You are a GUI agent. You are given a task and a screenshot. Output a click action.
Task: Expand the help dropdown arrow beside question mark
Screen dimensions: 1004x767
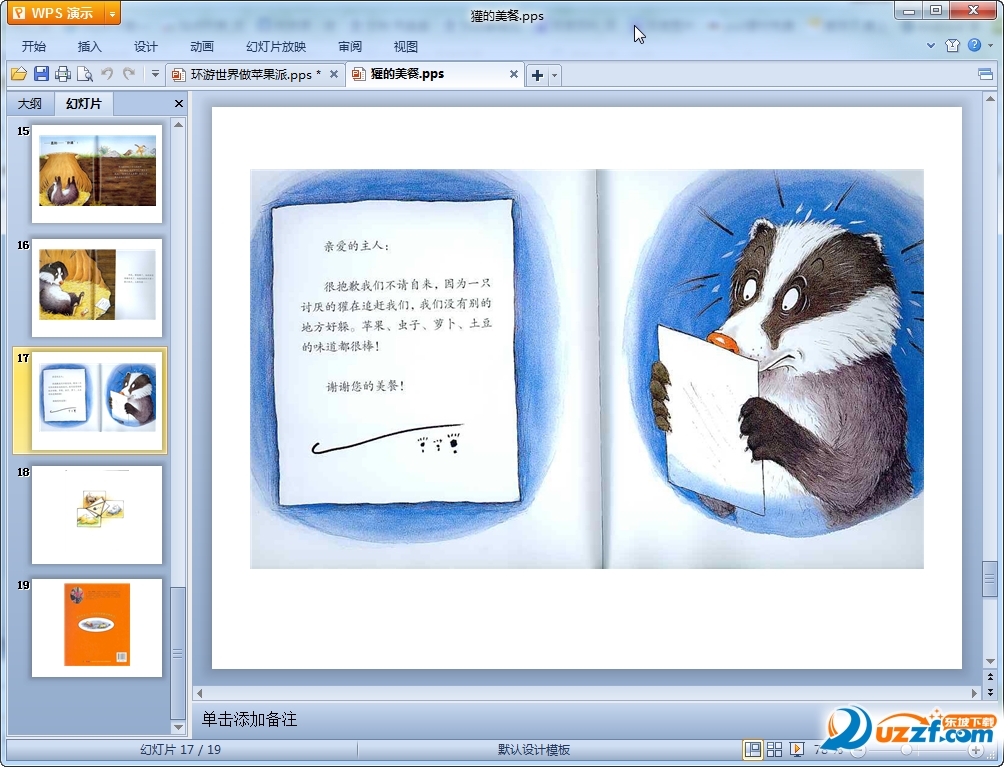(x=990, y=45)
